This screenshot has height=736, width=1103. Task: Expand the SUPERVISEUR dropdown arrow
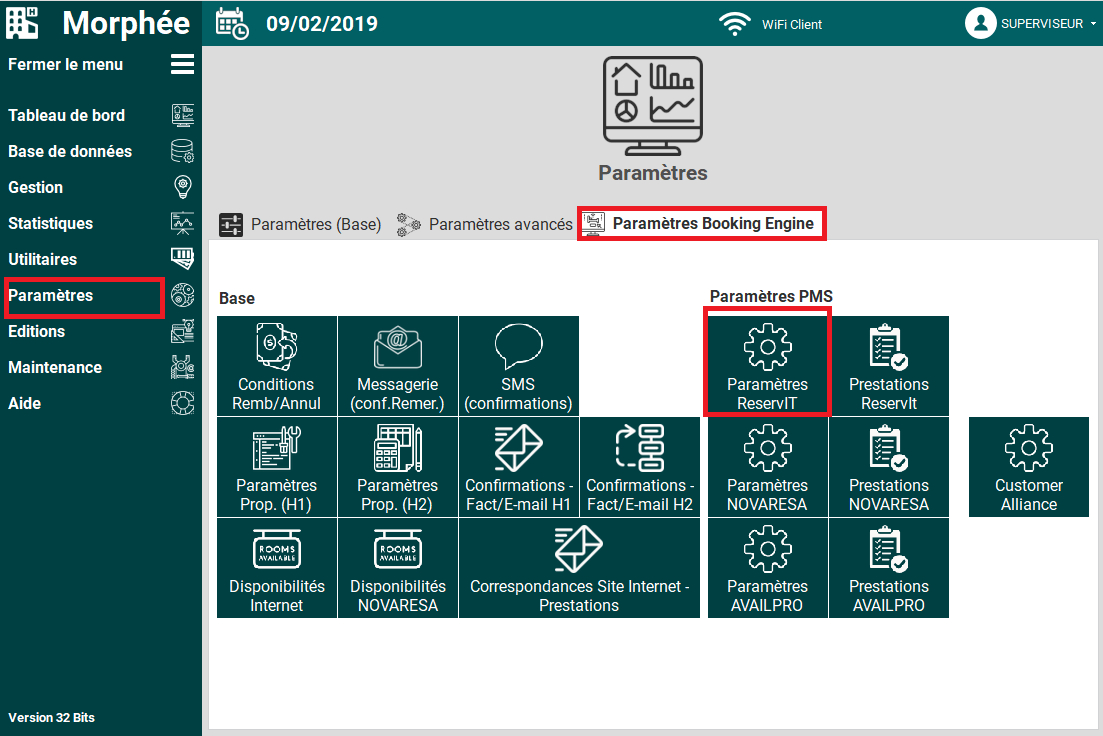coord(1093,23)
